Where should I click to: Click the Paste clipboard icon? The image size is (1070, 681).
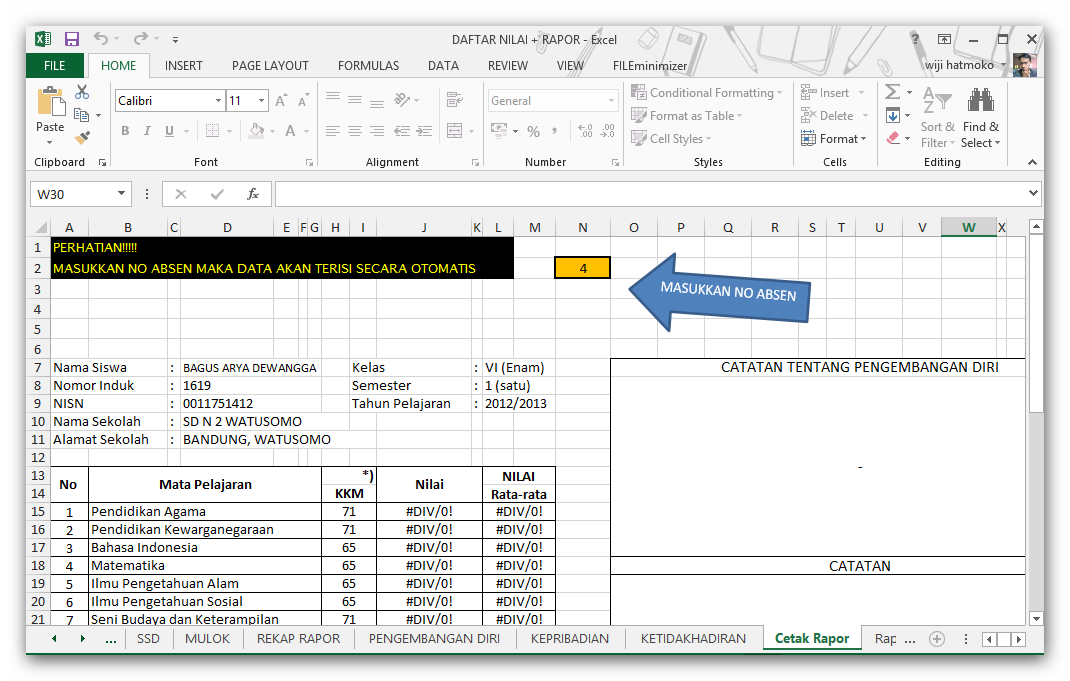coord(50,101)
